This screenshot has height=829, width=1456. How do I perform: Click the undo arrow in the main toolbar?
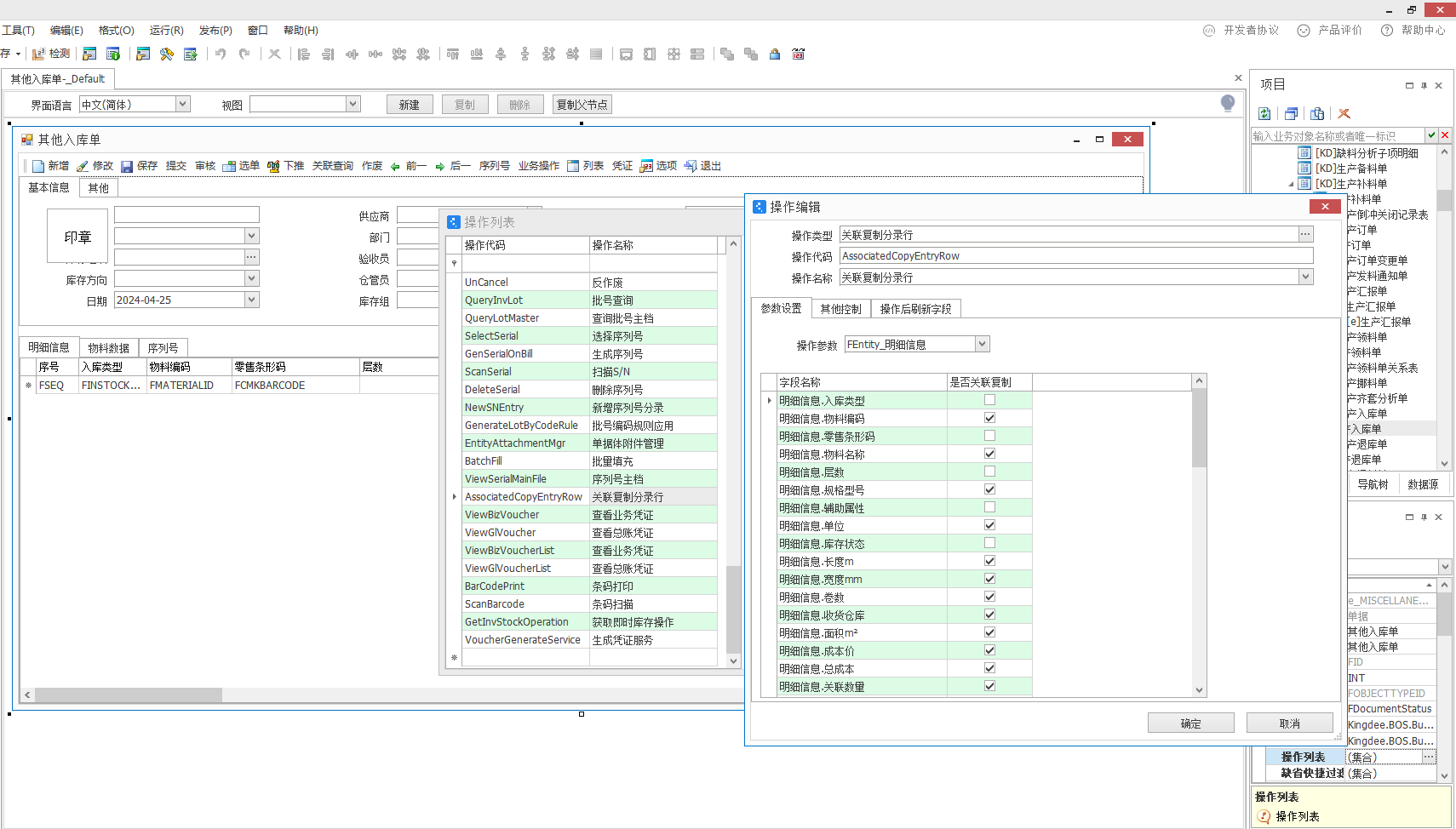click(221, 54)
